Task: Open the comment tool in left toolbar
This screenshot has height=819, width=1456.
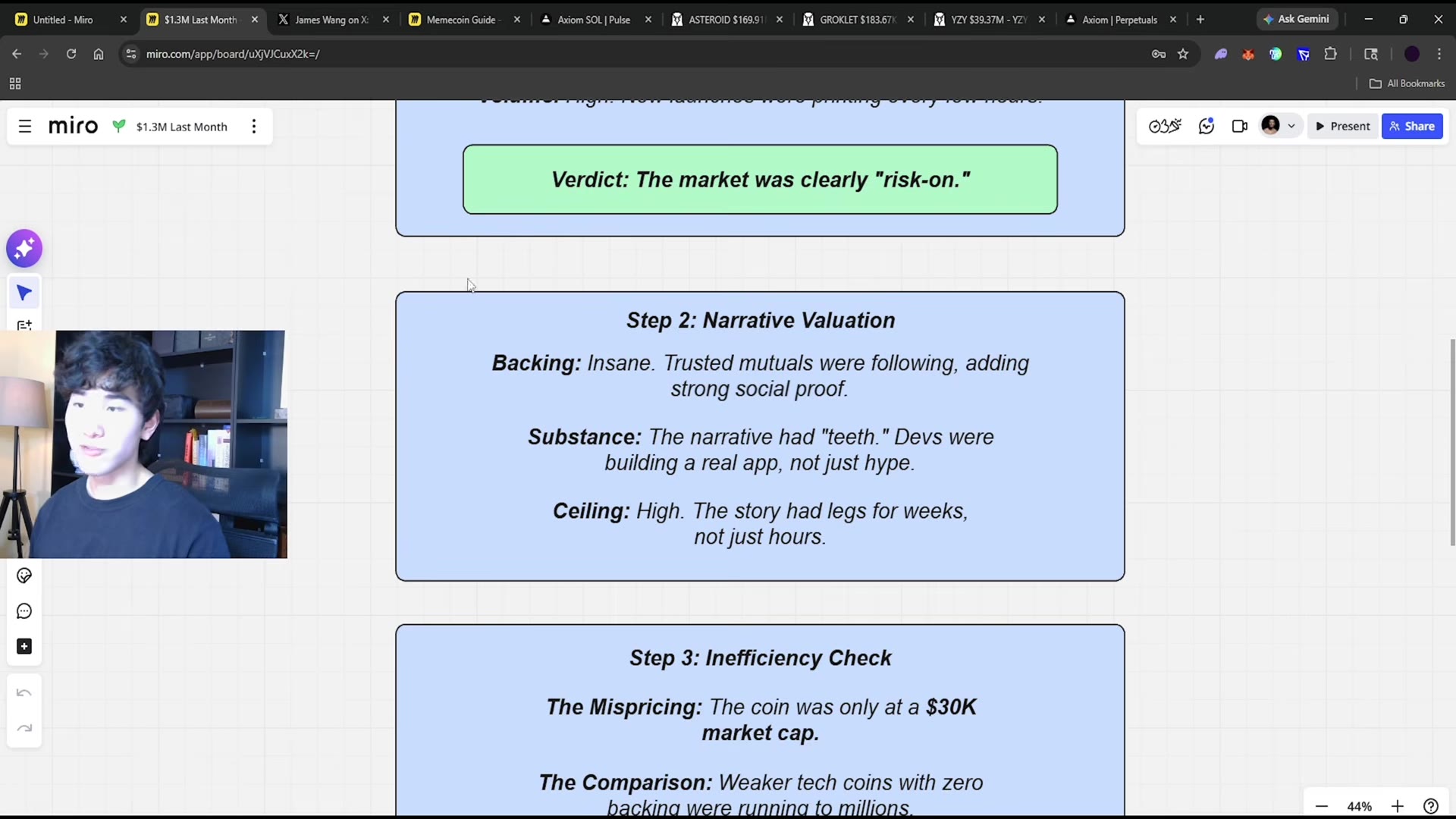Action: pos(24,611)
